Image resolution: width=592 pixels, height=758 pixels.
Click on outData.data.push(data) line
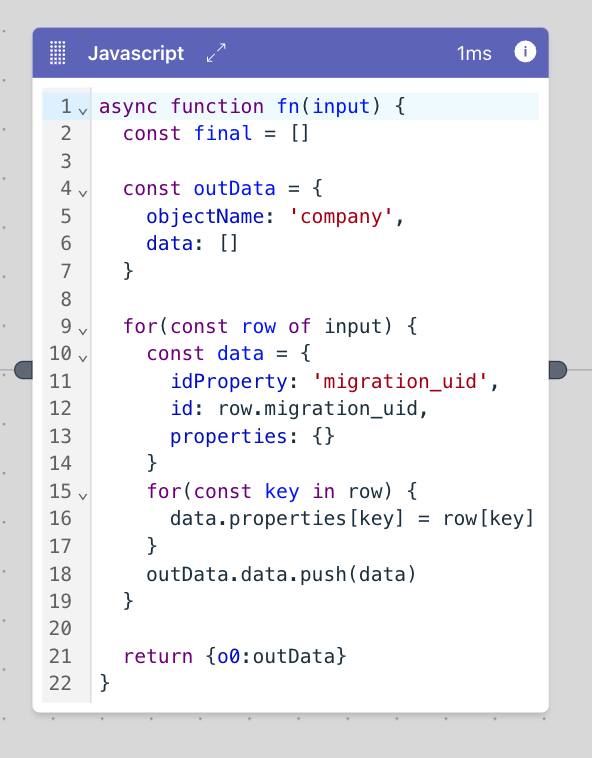click(281, 574)
